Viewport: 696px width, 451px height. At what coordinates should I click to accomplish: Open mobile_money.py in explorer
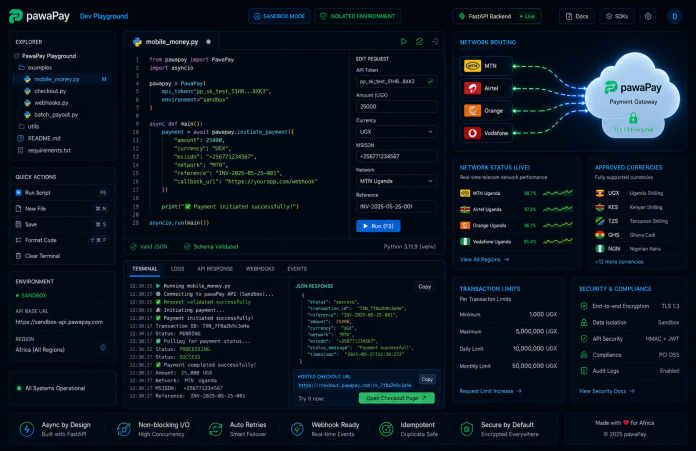62,79
